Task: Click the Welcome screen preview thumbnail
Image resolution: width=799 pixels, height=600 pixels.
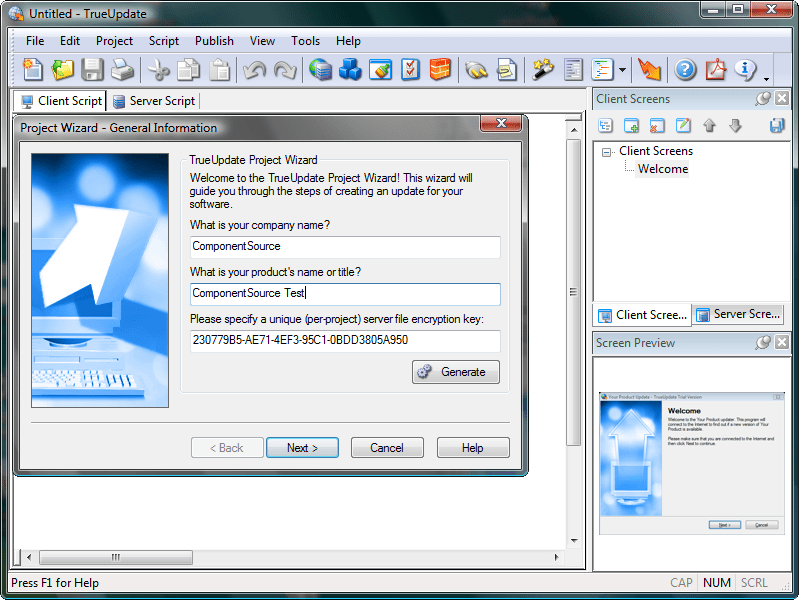Action: [692, 463]
